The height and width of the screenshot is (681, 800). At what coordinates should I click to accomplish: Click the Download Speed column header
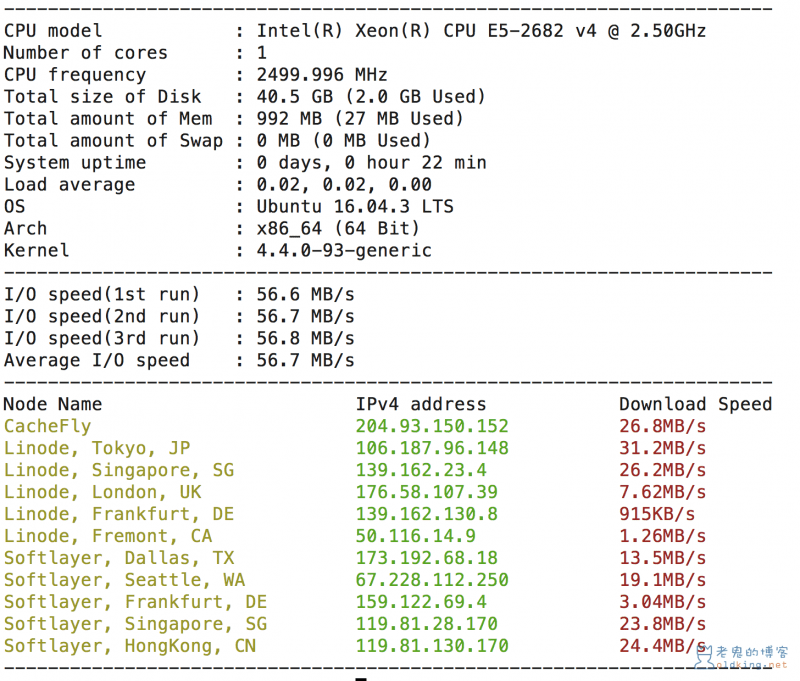(x=695, y=404)
